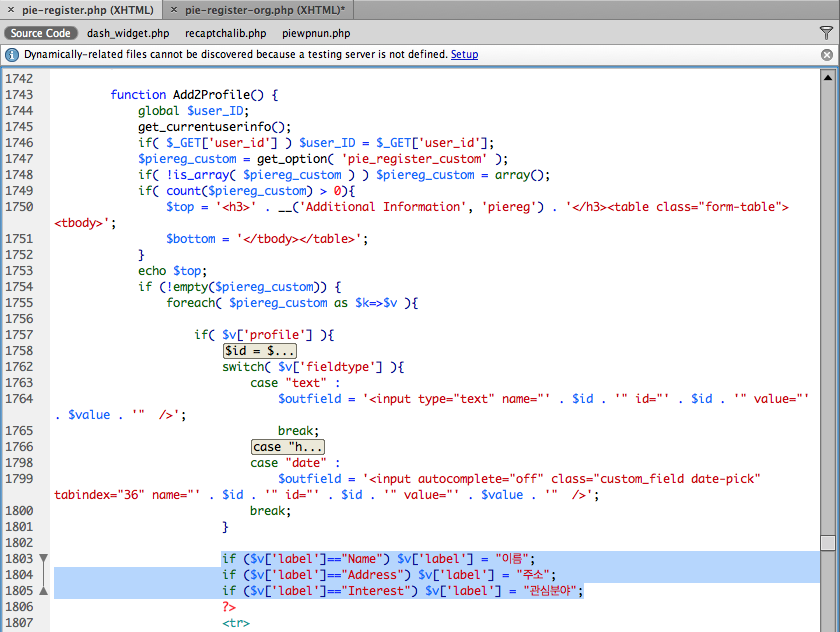840x632 pixels.
Task: Dismiss the testing server notification bar
Action: click(827, 55)
